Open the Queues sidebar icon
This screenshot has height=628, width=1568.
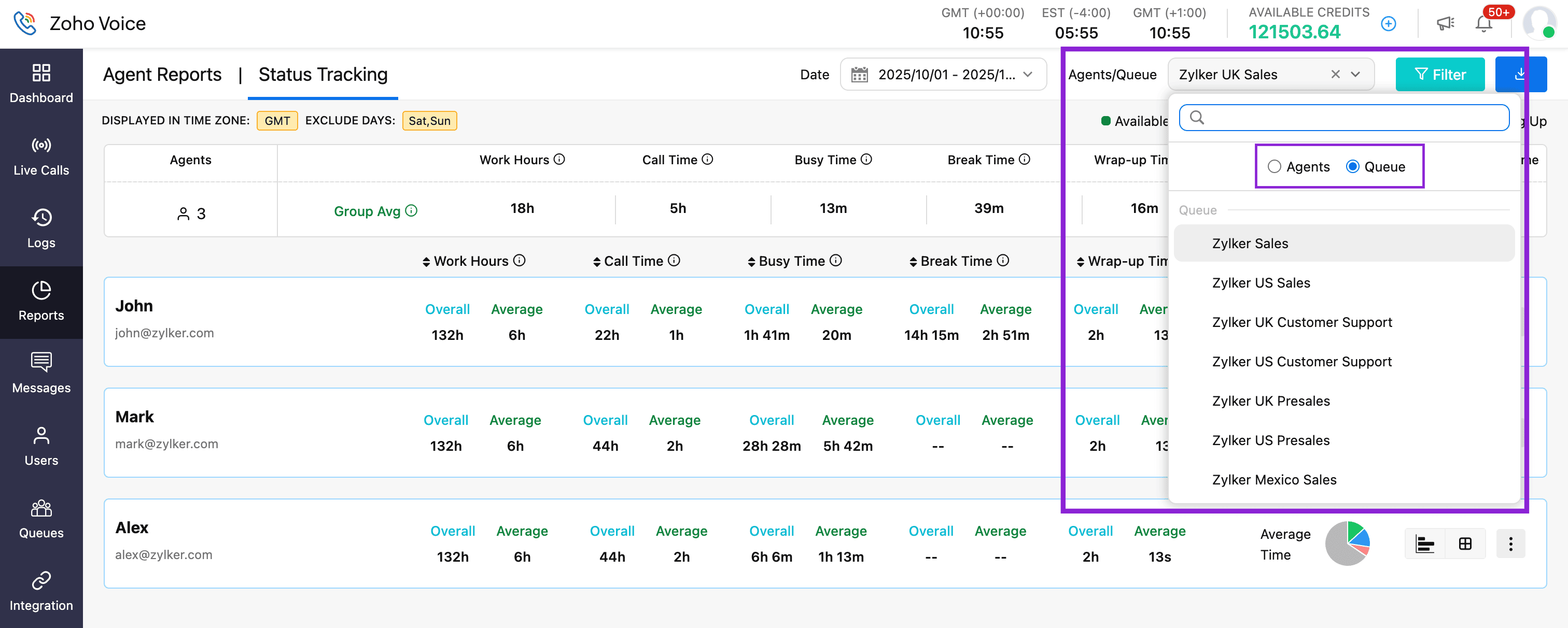(41, 507)
